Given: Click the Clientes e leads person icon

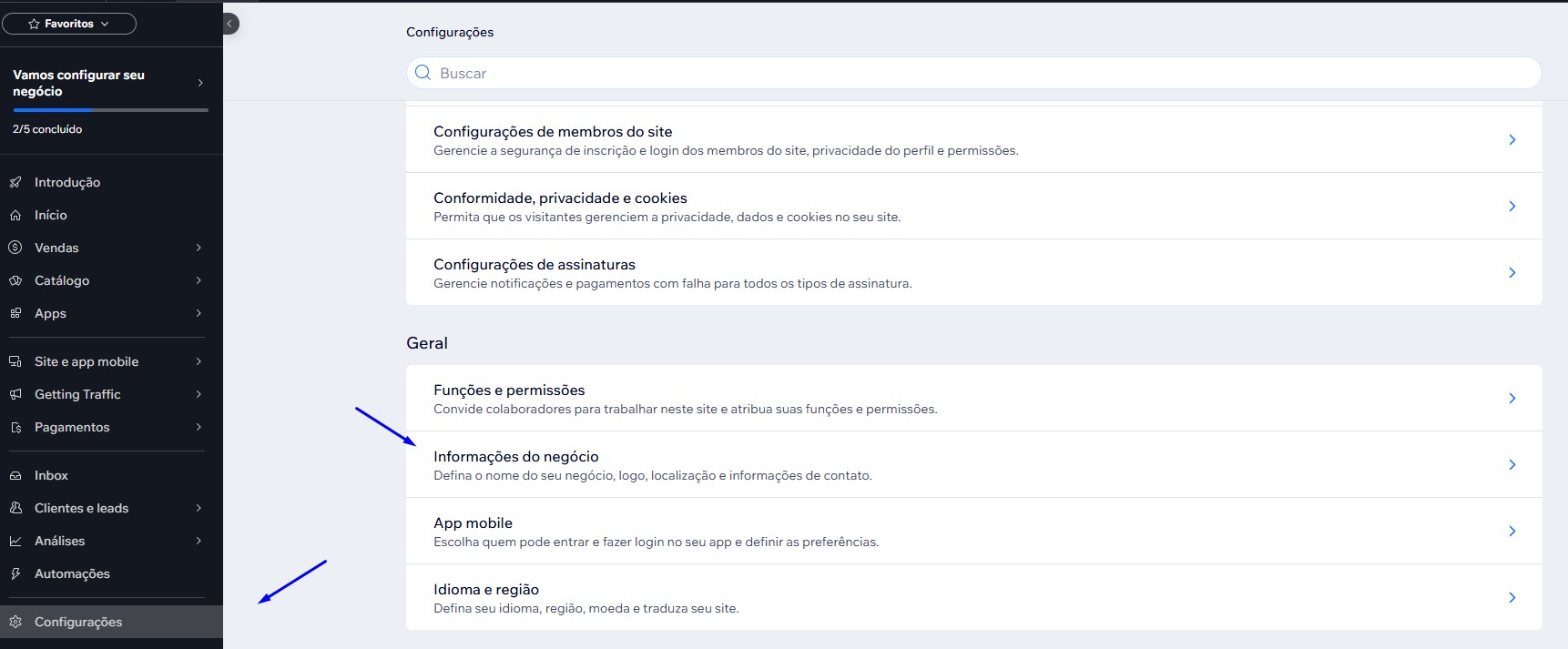Looking at the screenshot, I should click(15, 508).
